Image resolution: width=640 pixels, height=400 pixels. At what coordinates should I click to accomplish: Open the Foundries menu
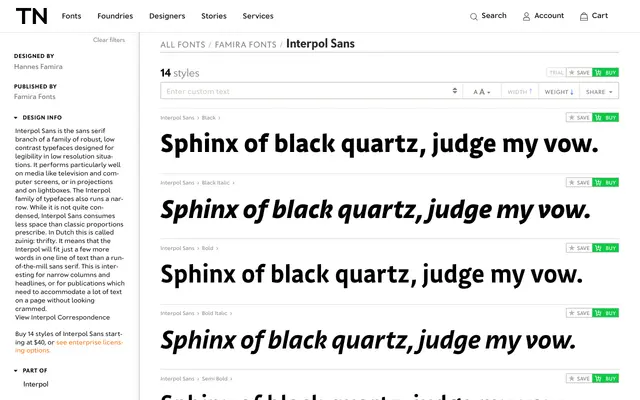point(115,16)
